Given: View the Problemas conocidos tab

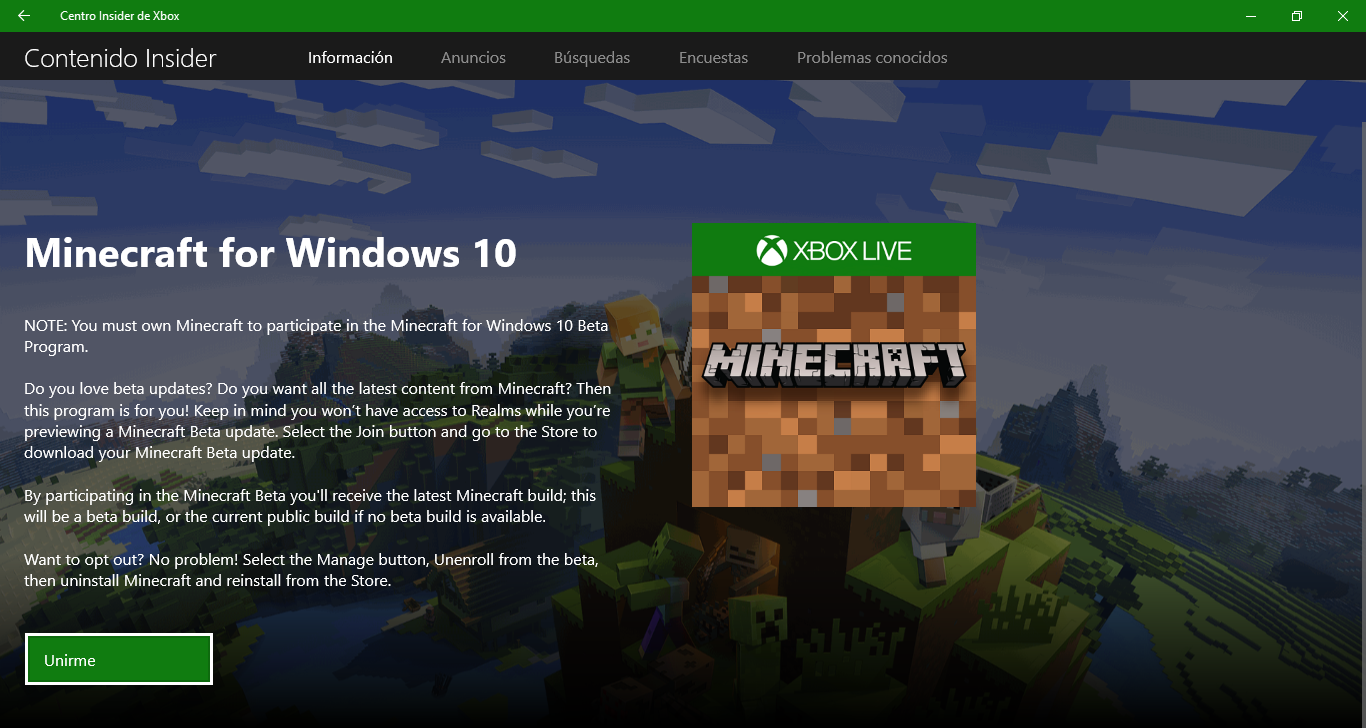Looking at the screenshot, I should (872, 58).
